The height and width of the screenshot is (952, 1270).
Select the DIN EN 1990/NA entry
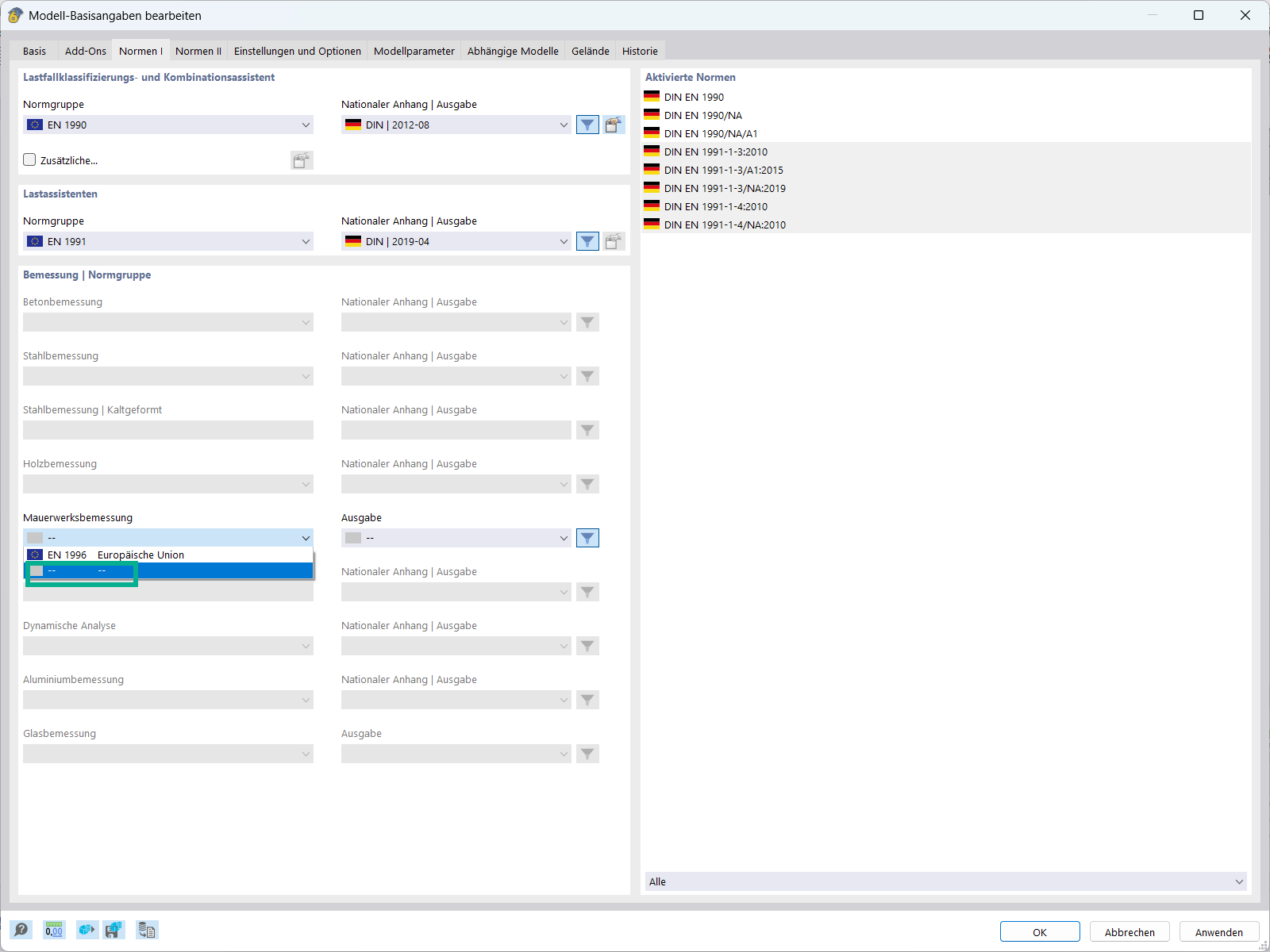point(946,115)
